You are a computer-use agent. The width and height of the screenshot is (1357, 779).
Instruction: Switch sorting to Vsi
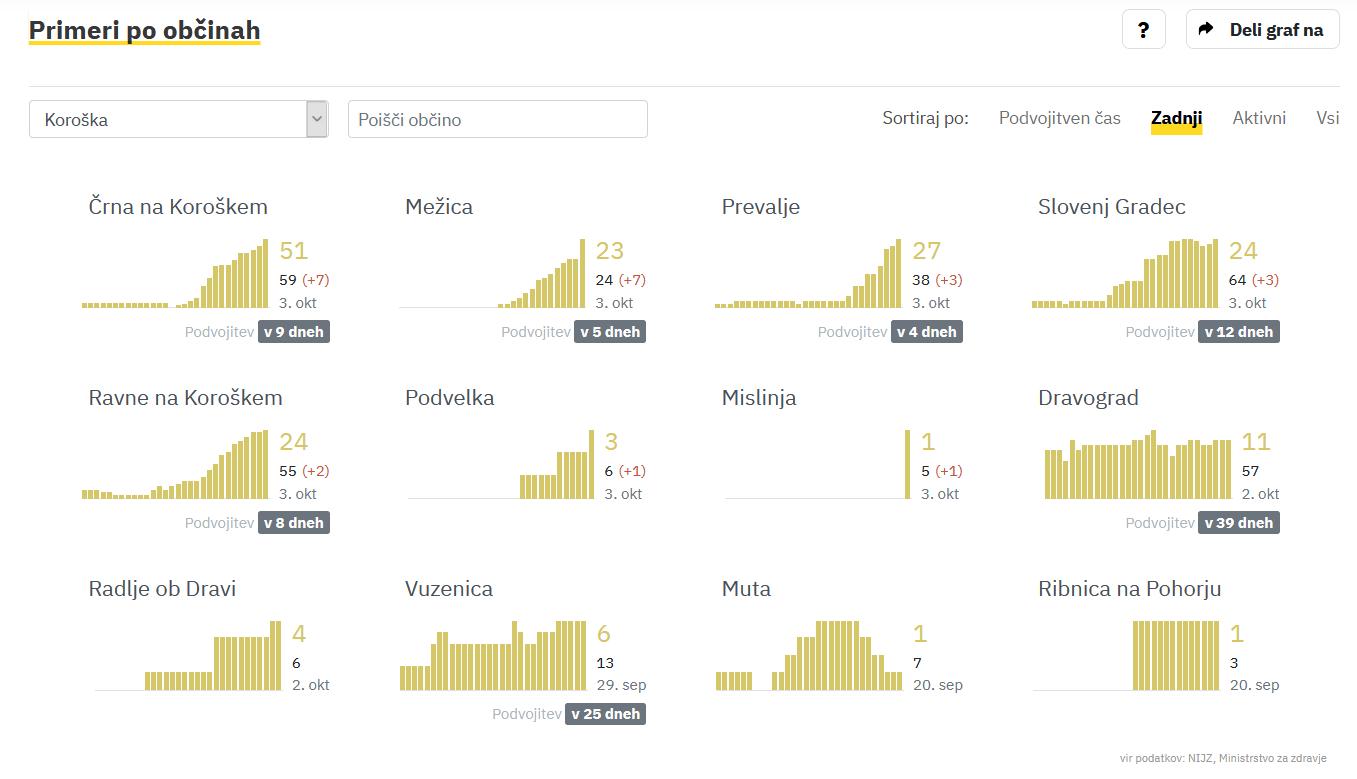click(1327, 118)
